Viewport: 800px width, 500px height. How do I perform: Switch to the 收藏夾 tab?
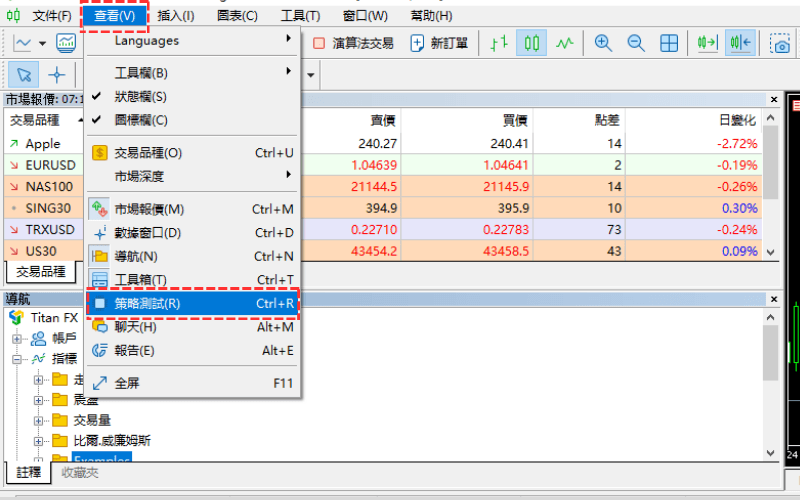point(80,473)
